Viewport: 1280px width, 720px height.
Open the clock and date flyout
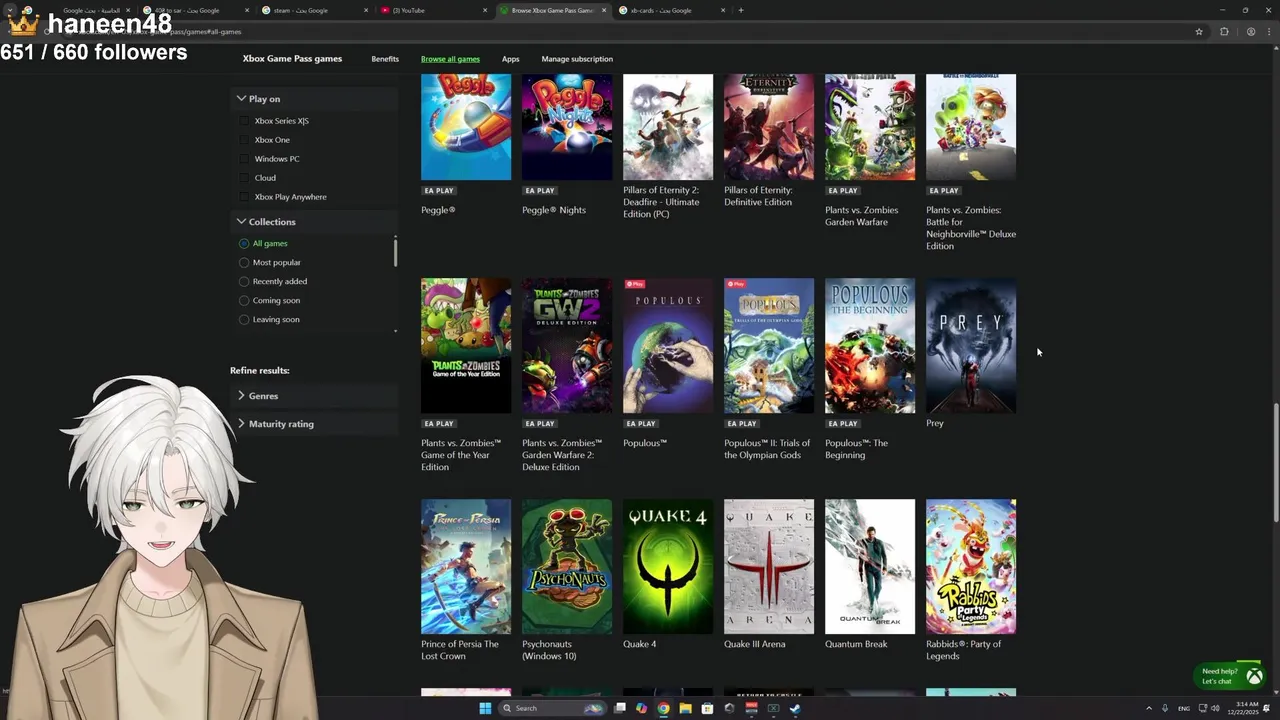[1244, 708]
